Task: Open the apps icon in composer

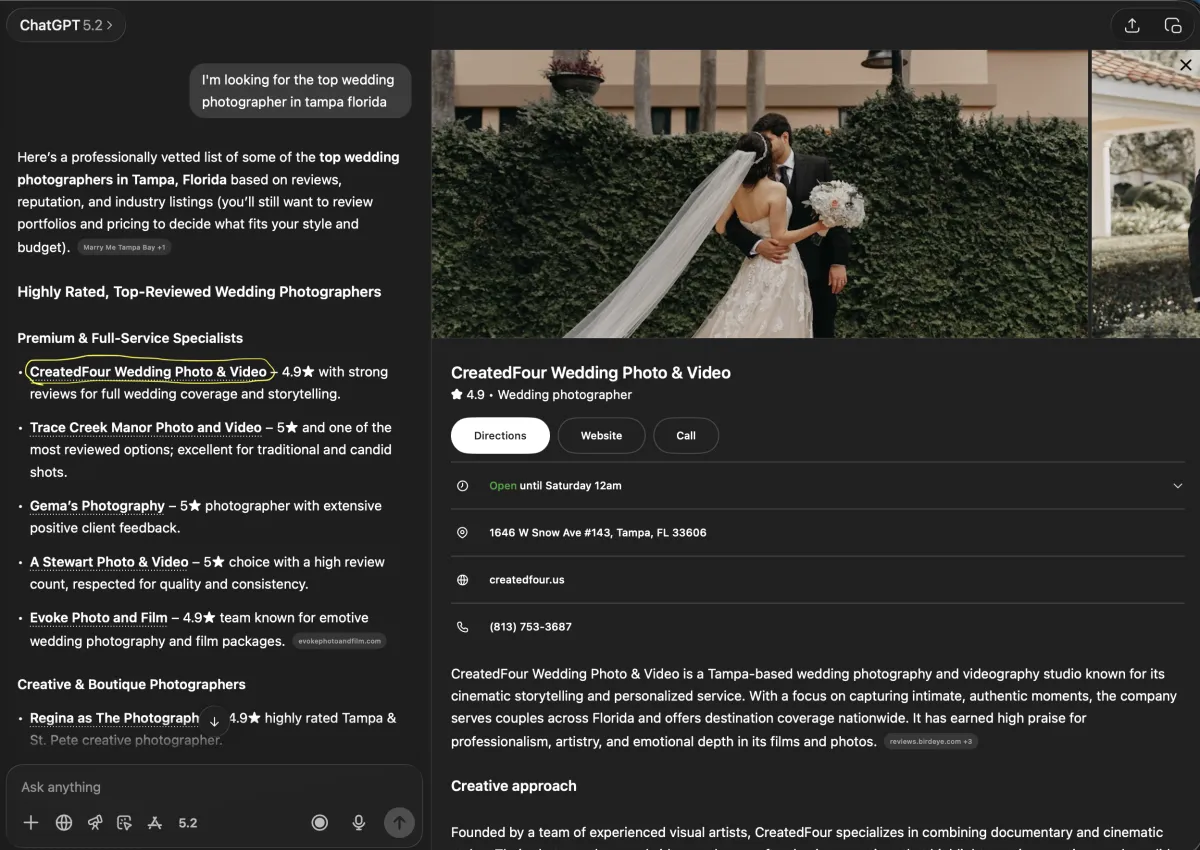Action: [x=155, y=823]
